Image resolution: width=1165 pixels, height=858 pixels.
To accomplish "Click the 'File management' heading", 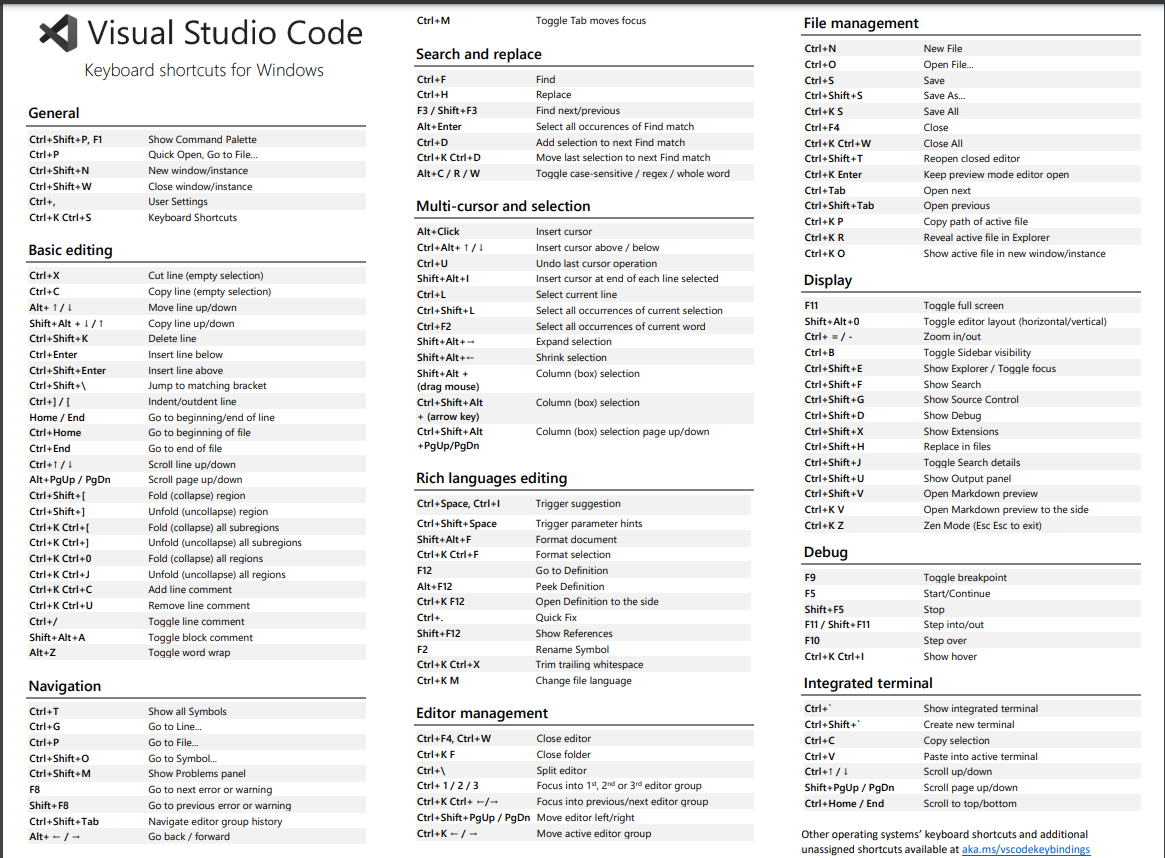I will pos(860,23).
